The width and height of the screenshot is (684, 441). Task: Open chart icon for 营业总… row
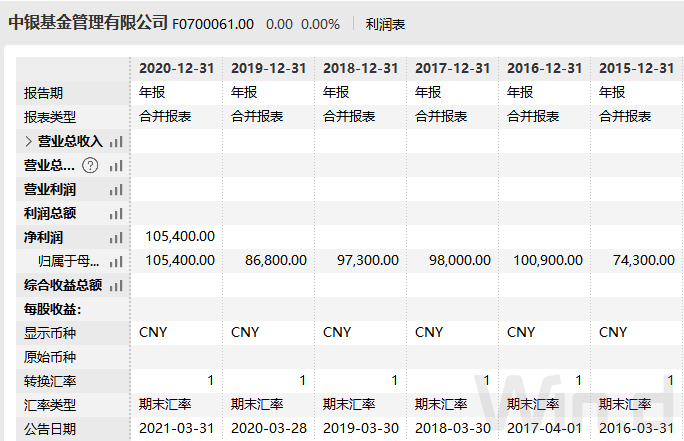click(x=116, y=165)
